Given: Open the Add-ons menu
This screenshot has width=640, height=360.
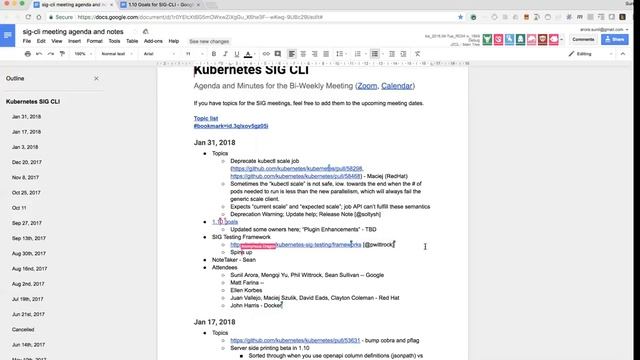Looking at the screenshot, I should click(x=153, y=41).
